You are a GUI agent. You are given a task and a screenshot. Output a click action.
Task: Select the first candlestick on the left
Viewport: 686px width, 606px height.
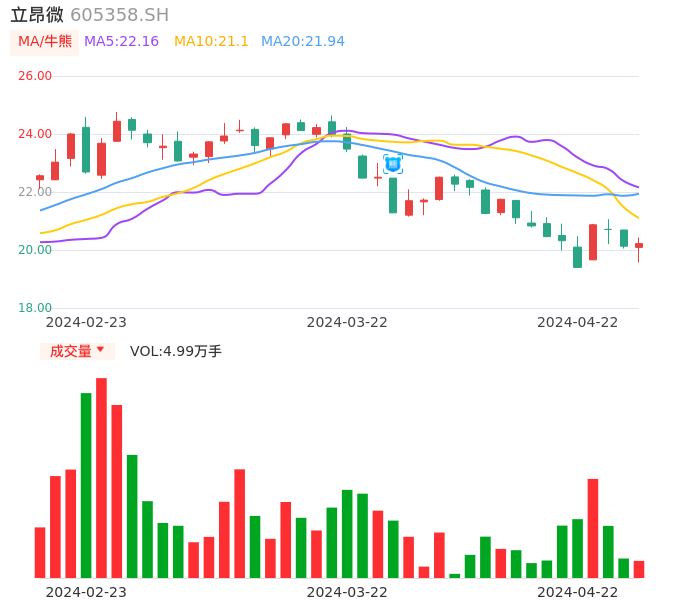tap(40, 178)
